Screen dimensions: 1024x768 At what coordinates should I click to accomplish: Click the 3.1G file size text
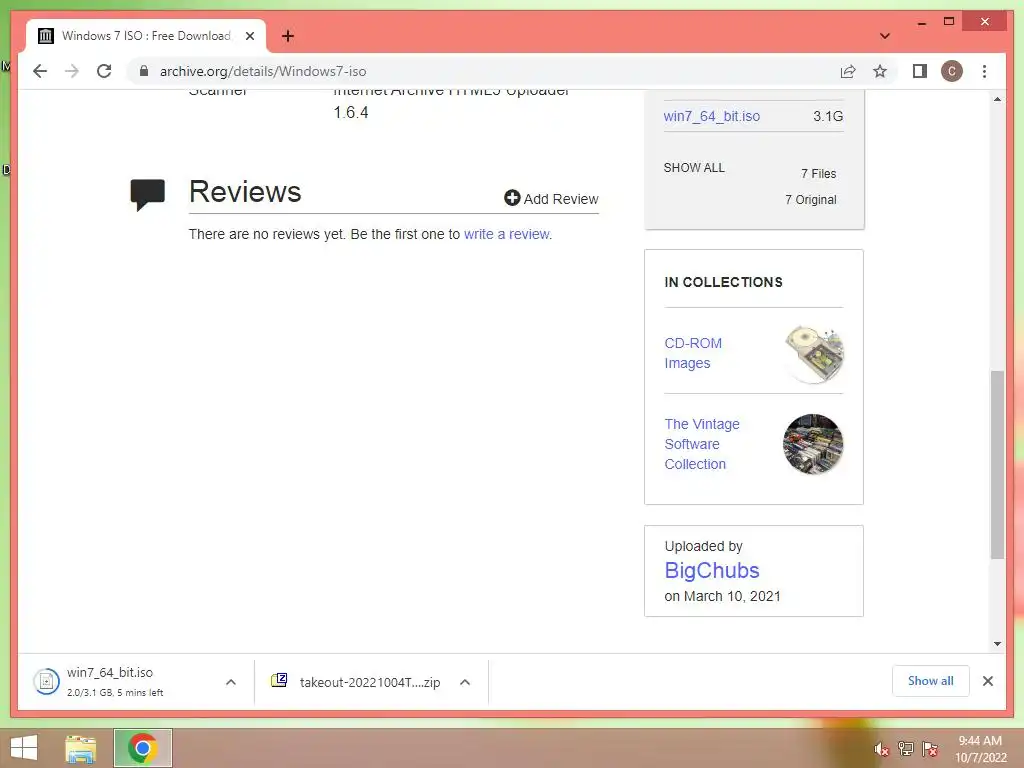pos(827,116)
